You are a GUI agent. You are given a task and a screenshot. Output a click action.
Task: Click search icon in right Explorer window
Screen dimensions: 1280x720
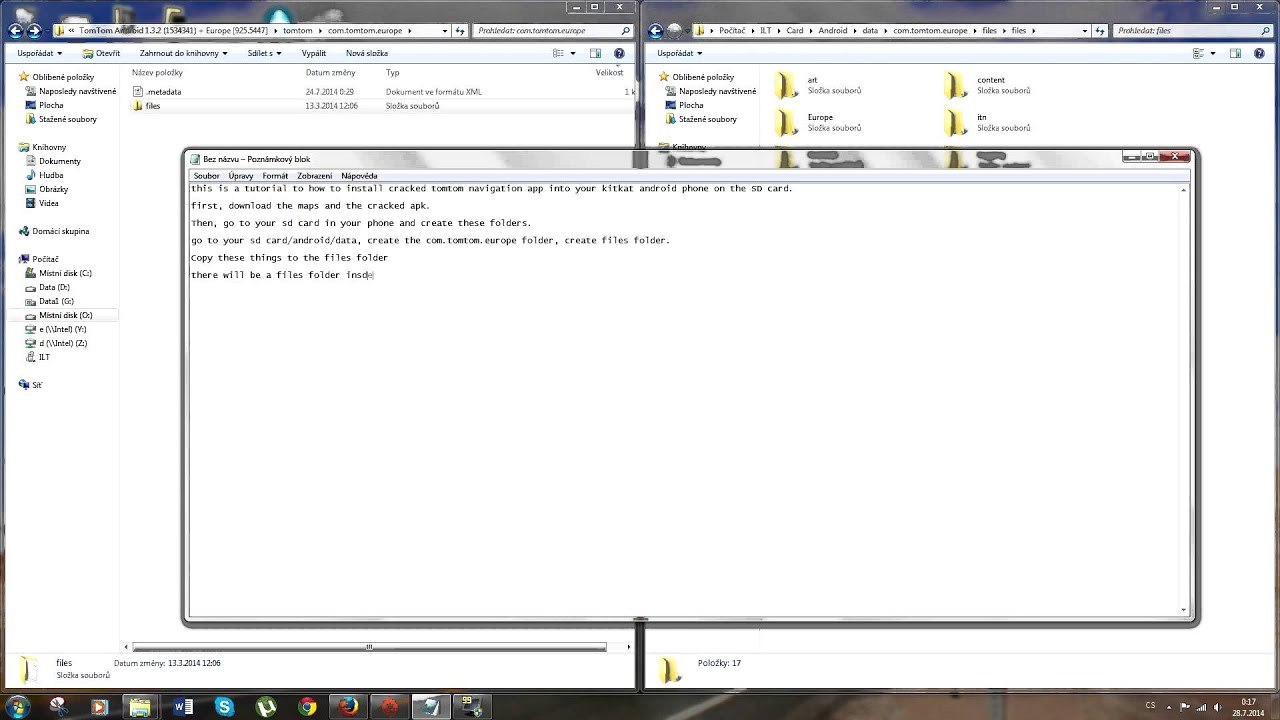[1265, 31]
